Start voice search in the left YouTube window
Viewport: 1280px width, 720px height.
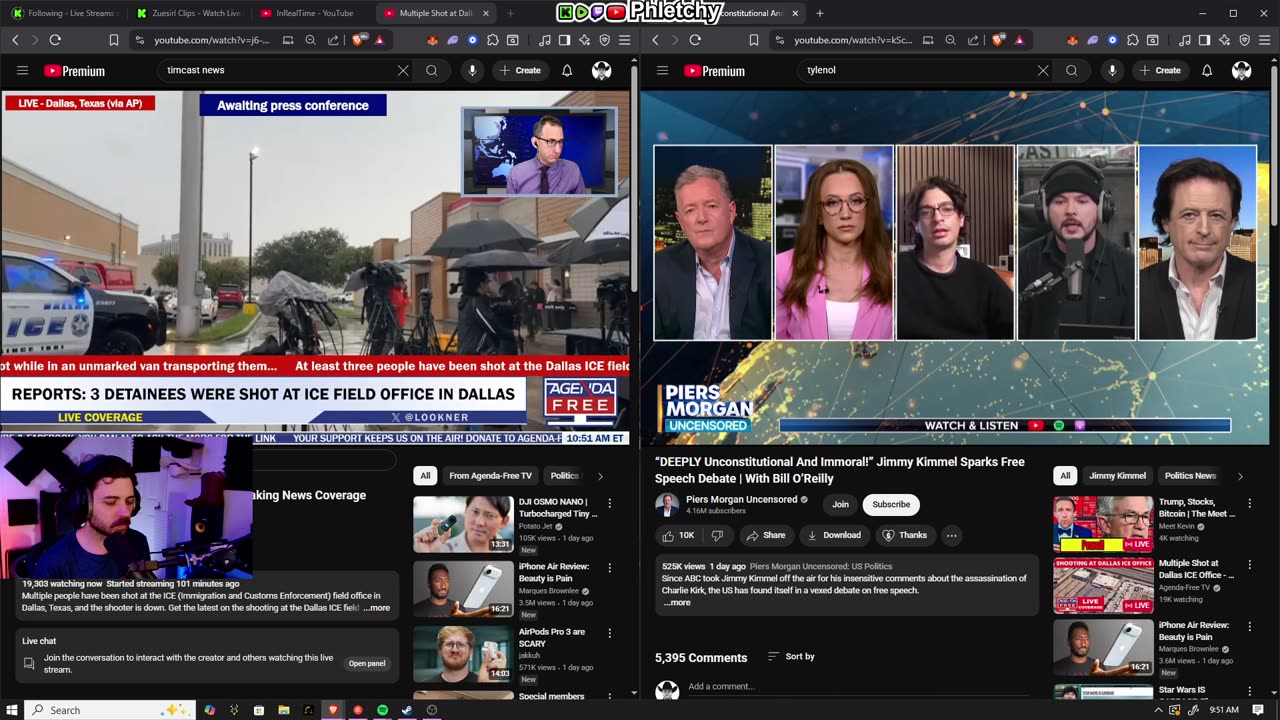coord(472,71)
